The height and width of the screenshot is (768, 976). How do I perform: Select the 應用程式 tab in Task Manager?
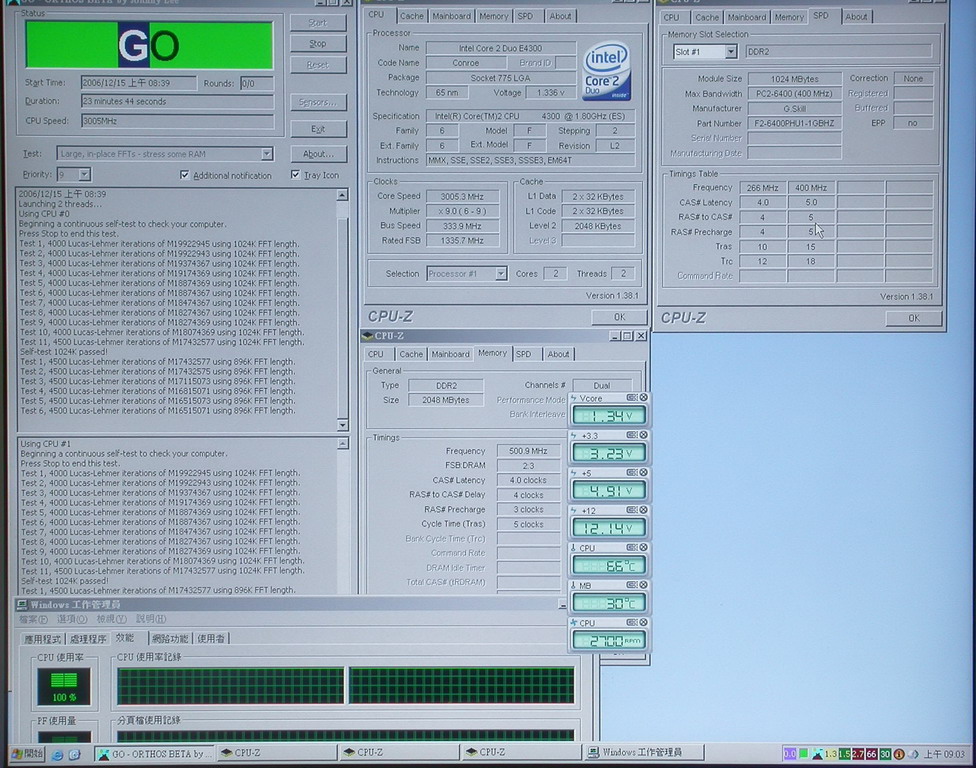(42, 639)
